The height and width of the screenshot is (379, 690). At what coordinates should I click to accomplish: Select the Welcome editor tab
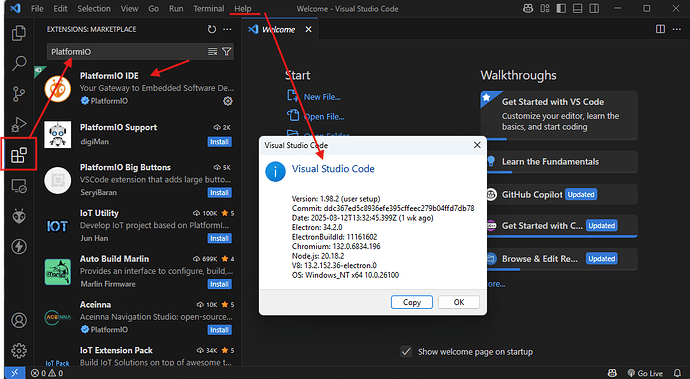tap(279, 29)
